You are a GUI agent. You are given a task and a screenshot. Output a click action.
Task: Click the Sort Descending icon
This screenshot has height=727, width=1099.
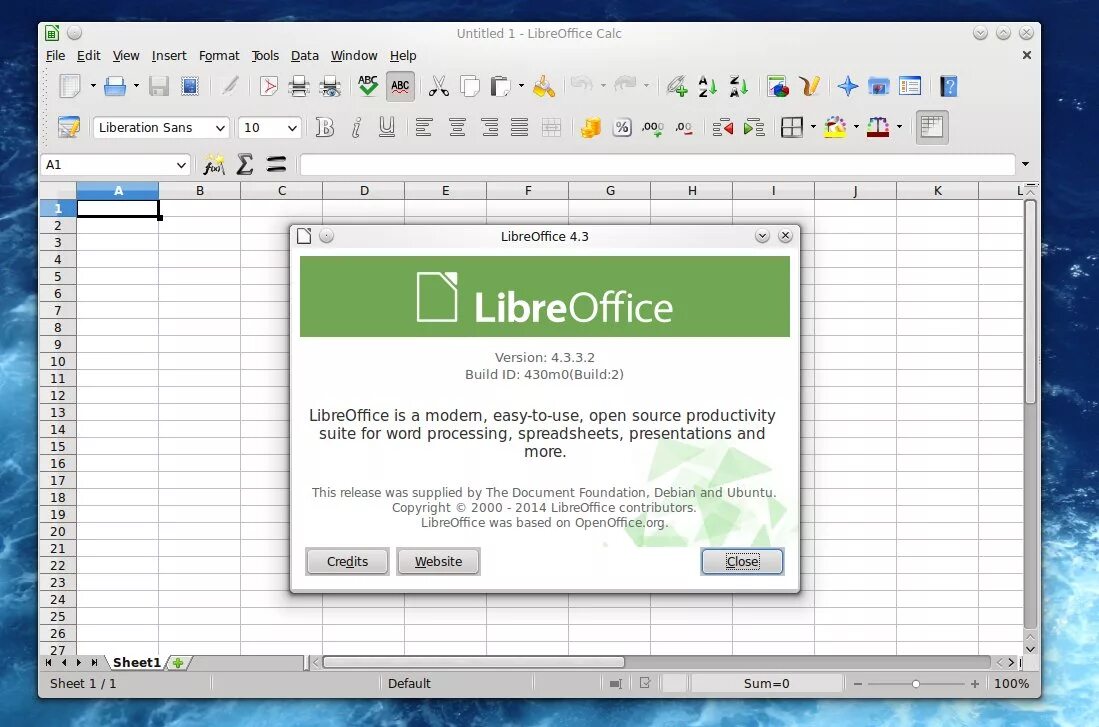(x=739, y=86)
